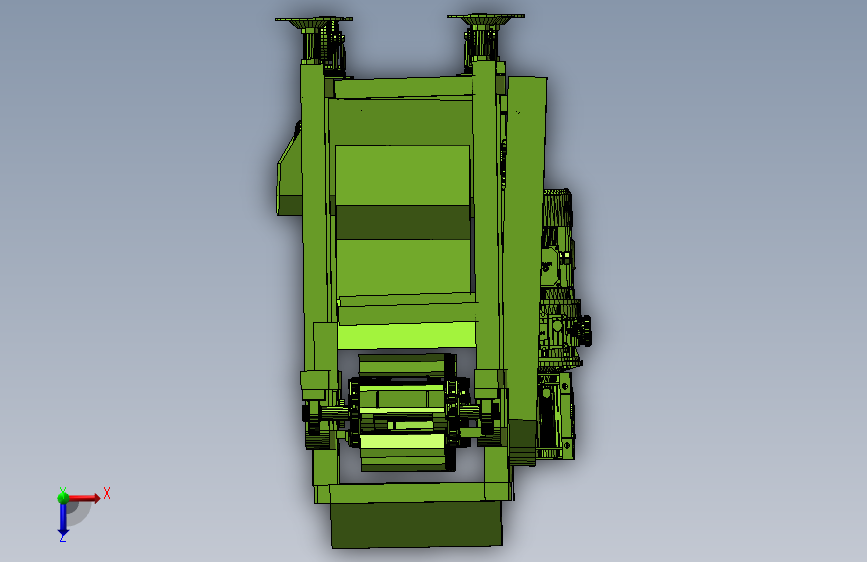Click the red X axis arrow of the triad

tap(84, 498)
